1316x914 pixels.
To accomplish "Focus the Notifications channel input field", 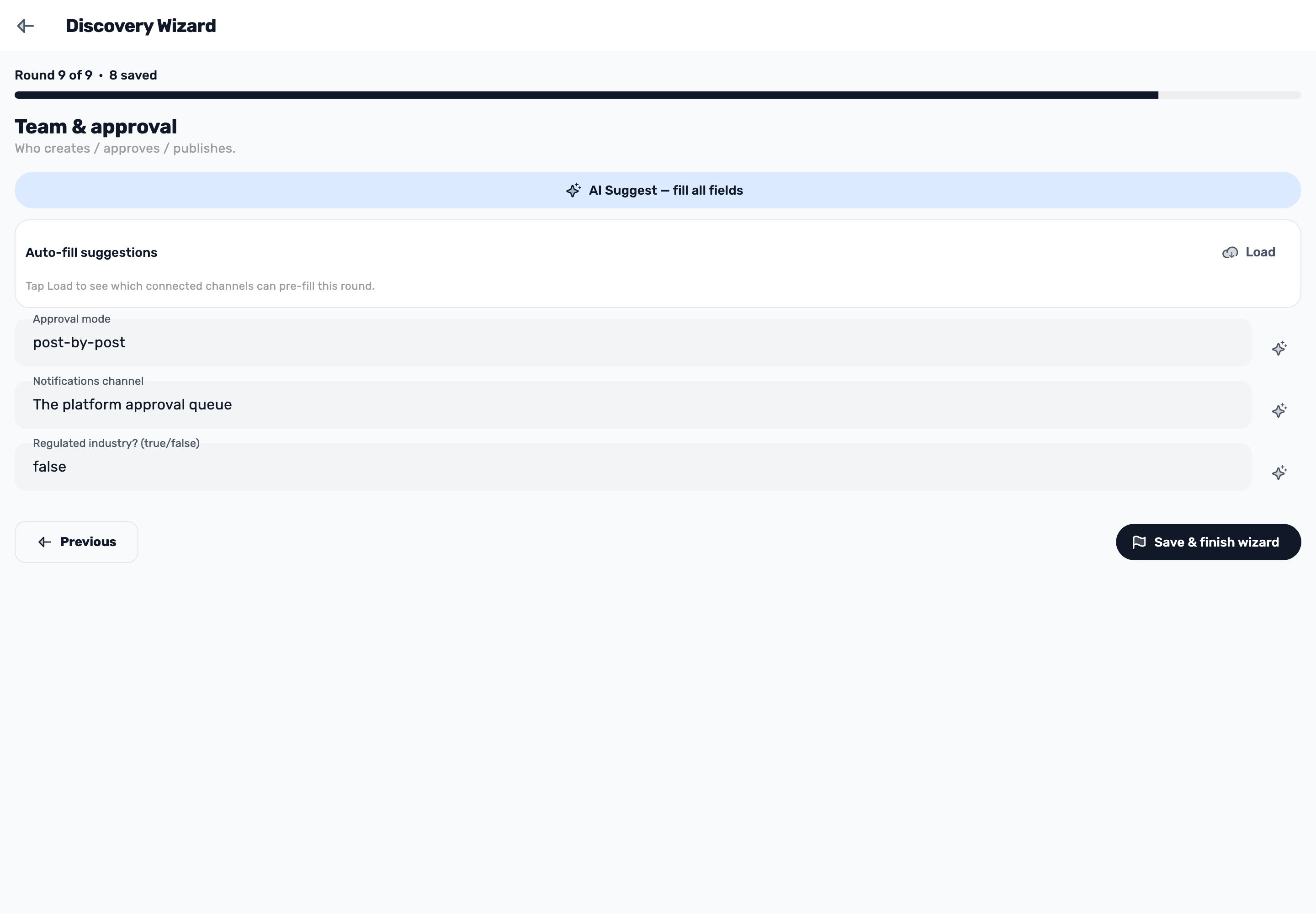I will tap(633, 405).
